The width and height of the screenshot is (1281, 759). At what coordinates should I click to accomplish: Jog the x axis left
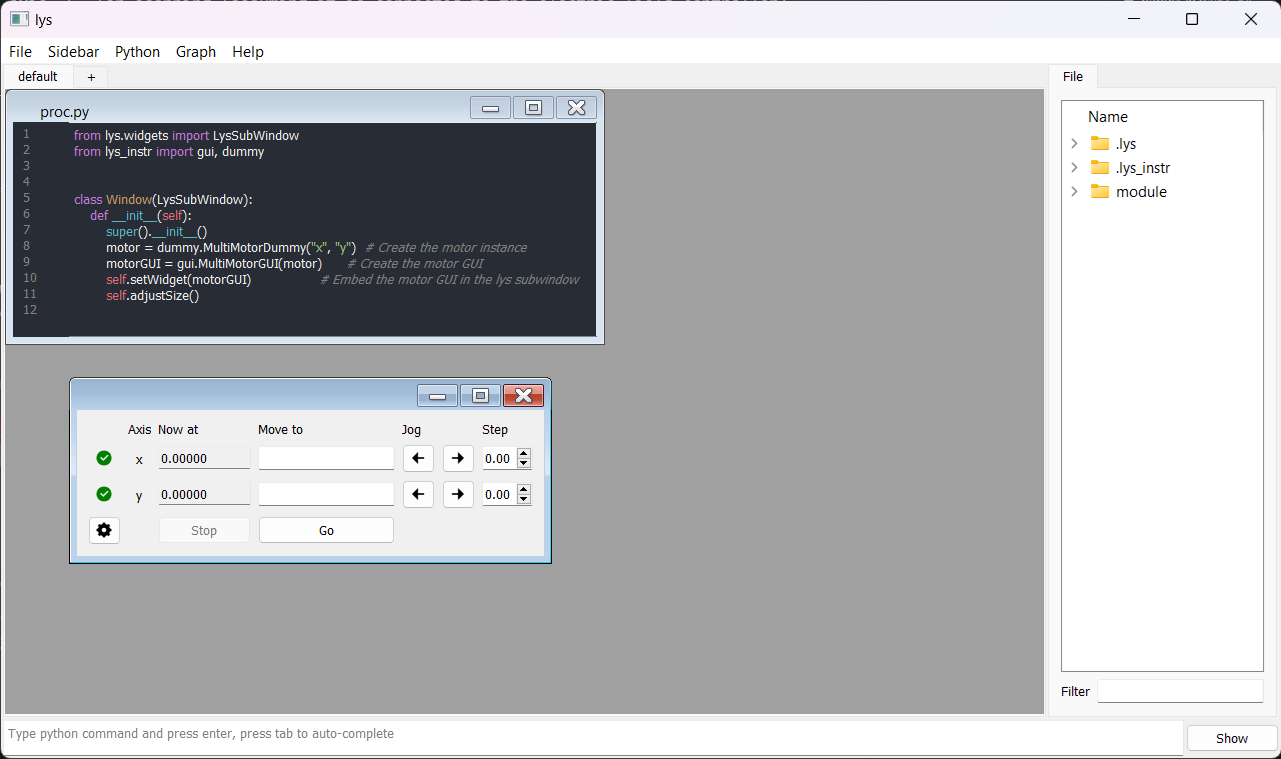tap(418, 459)
